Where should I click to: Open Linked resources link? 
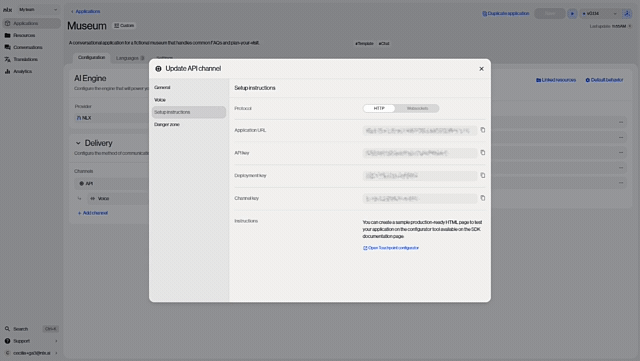(x=556, y=80)
